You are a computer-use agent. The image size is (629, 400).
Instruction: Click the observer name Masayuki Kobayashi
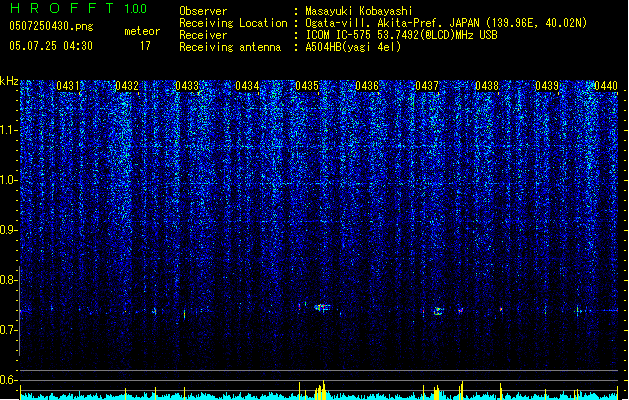[x=359, y=11]
